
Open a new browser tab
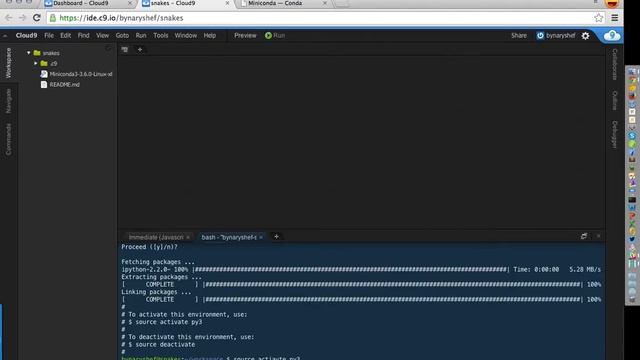342,4
